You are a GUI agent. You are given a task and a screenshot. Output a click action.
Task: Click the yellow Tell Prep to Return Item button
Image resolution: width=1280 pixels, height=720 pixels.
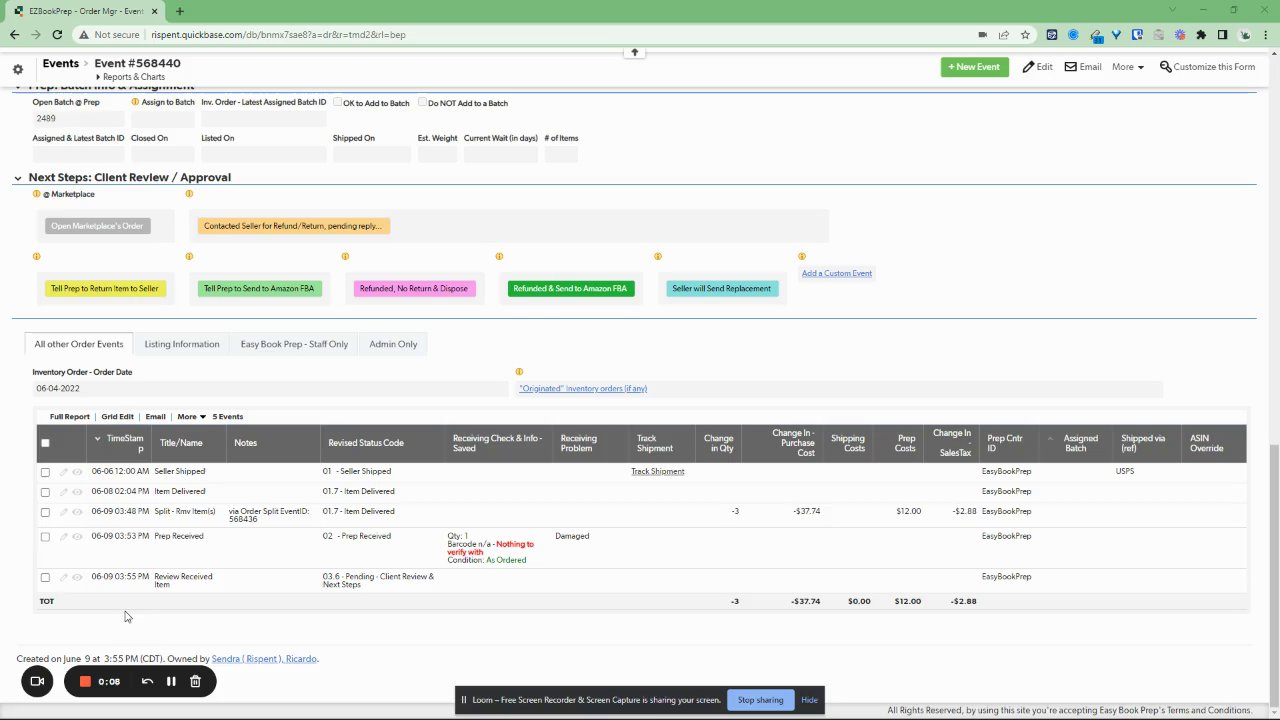pyautogui.click(x=104, y=288)
